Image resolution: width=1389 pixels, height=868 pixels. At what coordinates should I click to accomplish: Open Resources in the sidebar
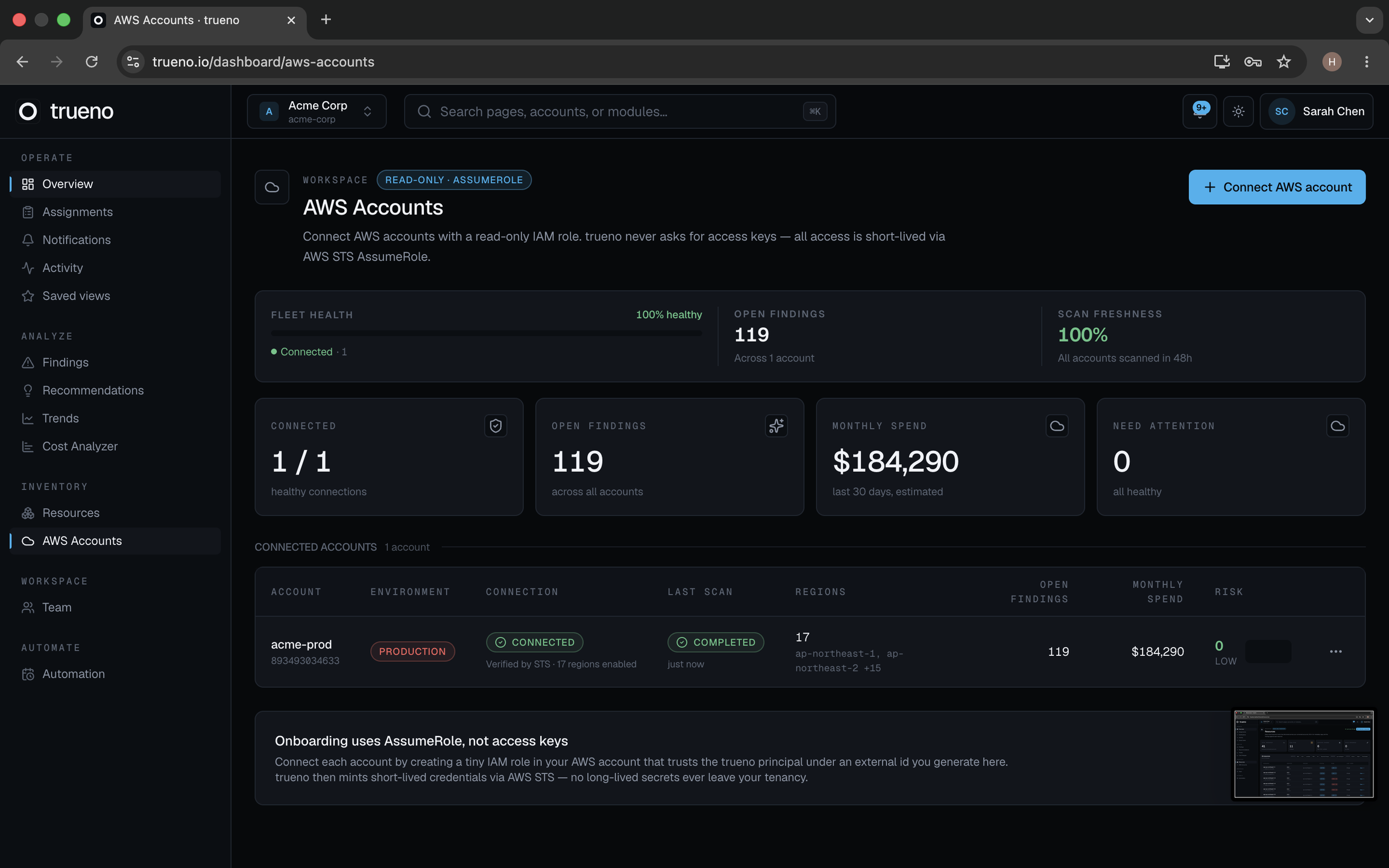pos(115,513)
